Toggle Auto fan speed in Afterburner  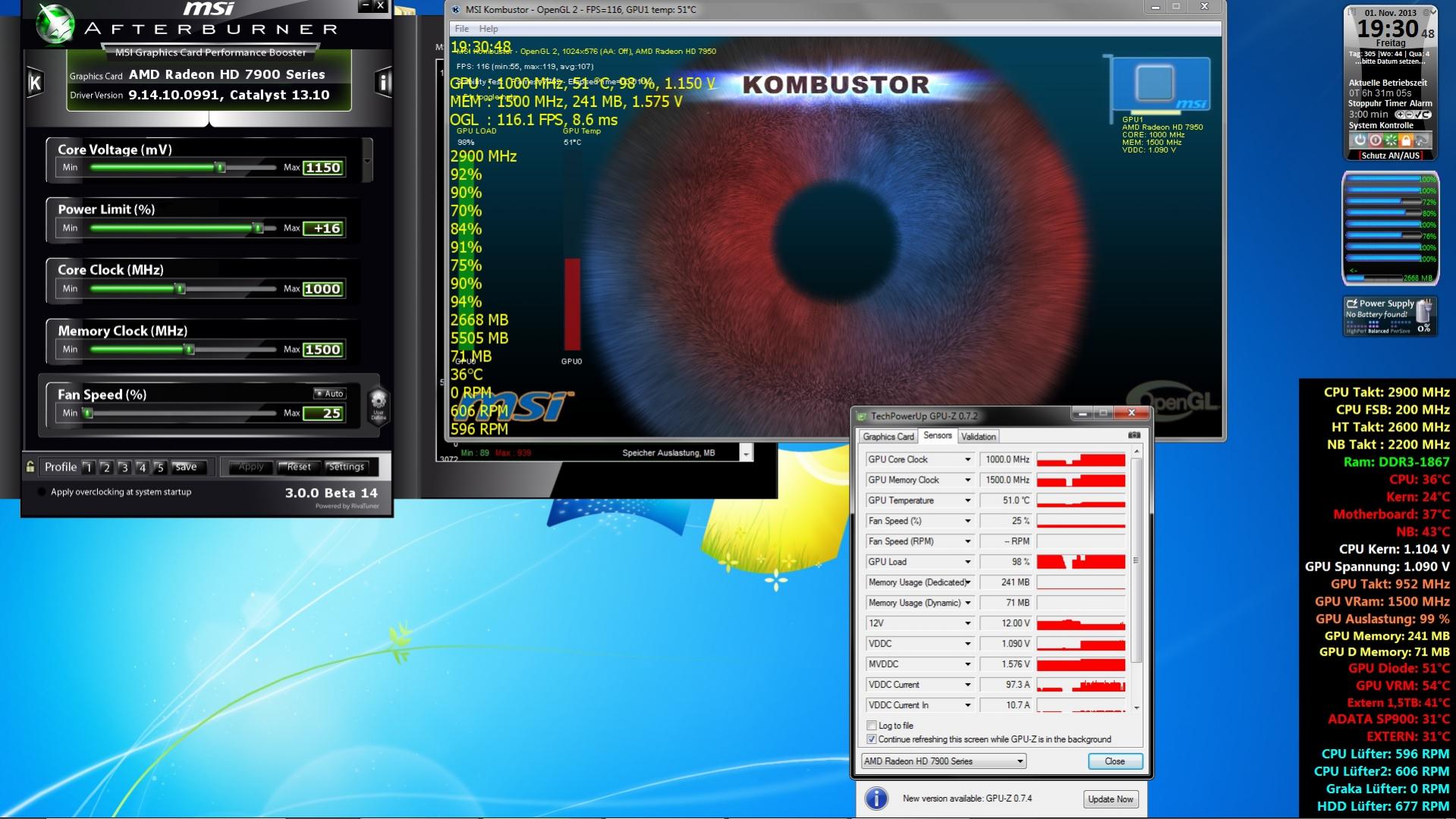click(x=329, y=393)
